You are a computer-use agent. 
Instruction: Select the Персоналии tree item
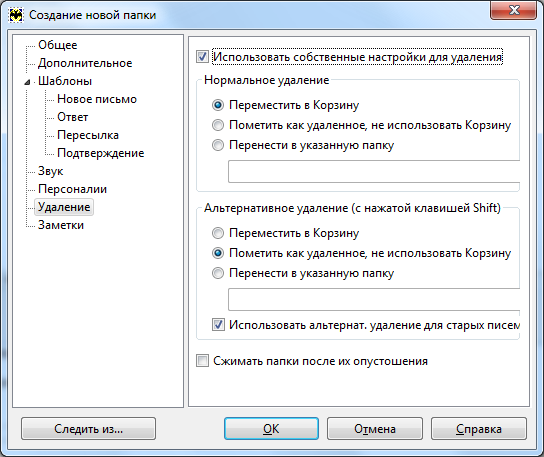pyautogui.click(x=73, y=189)
